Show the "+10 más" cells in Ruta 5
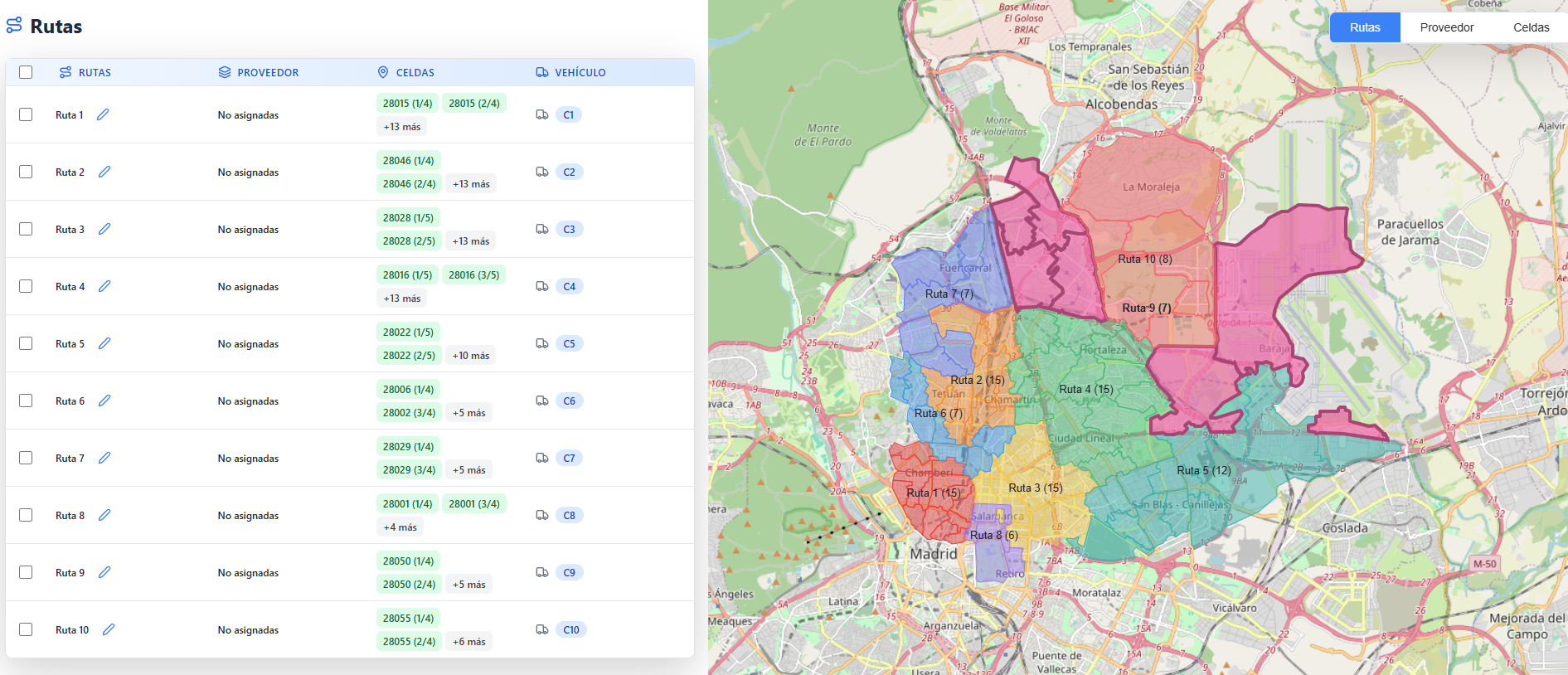Viewport: 1568px width, 675px height. tap(470, 356)
